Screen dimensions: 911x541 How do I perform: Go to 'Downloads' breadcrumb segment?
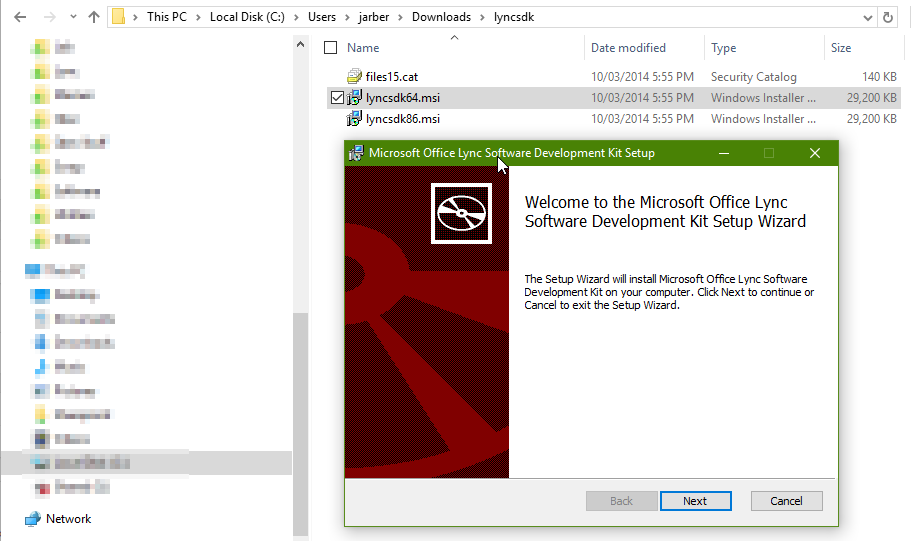pyautogui.click(x=442, y=17)
